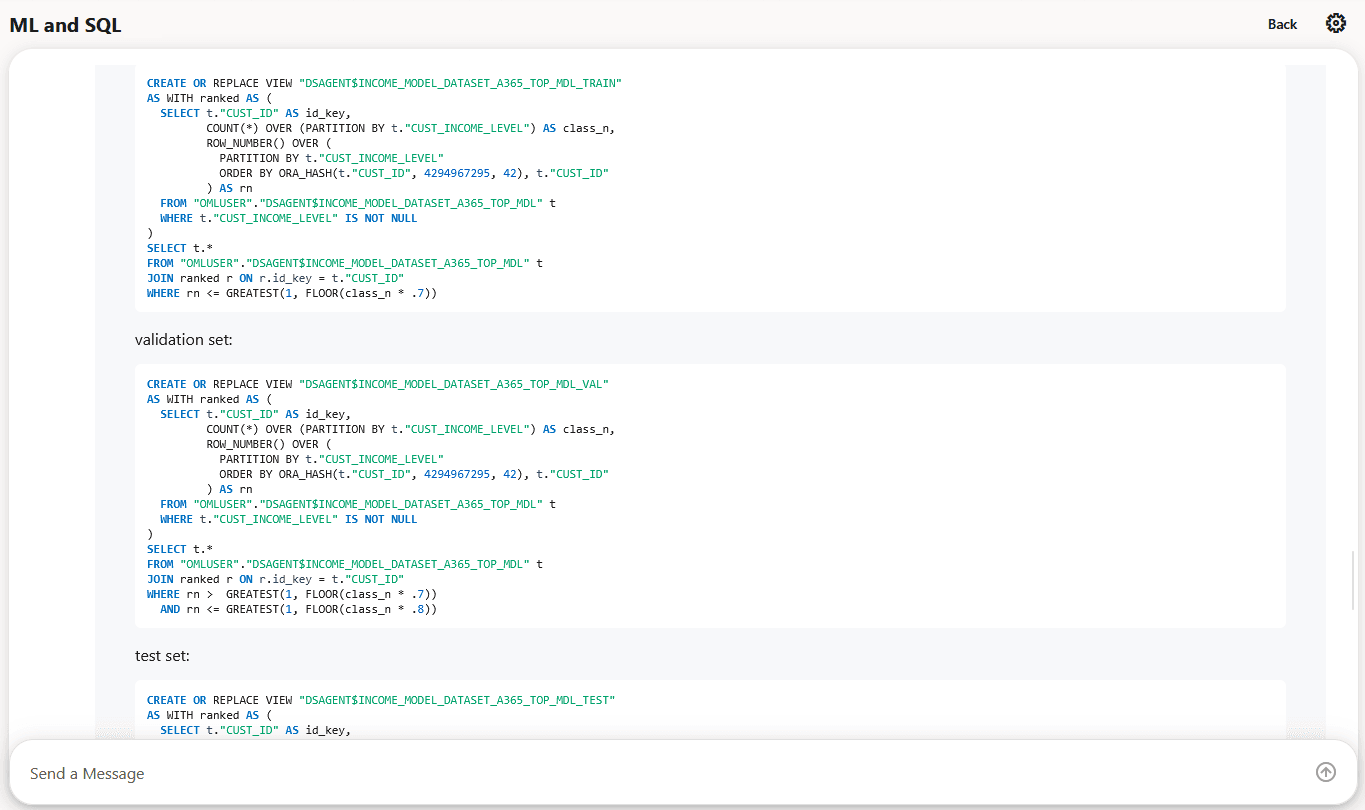The image size is (1365, 810).
Task: Click the view name ending in "TOP_MDL_TEST"
Action: pos(457,700)
